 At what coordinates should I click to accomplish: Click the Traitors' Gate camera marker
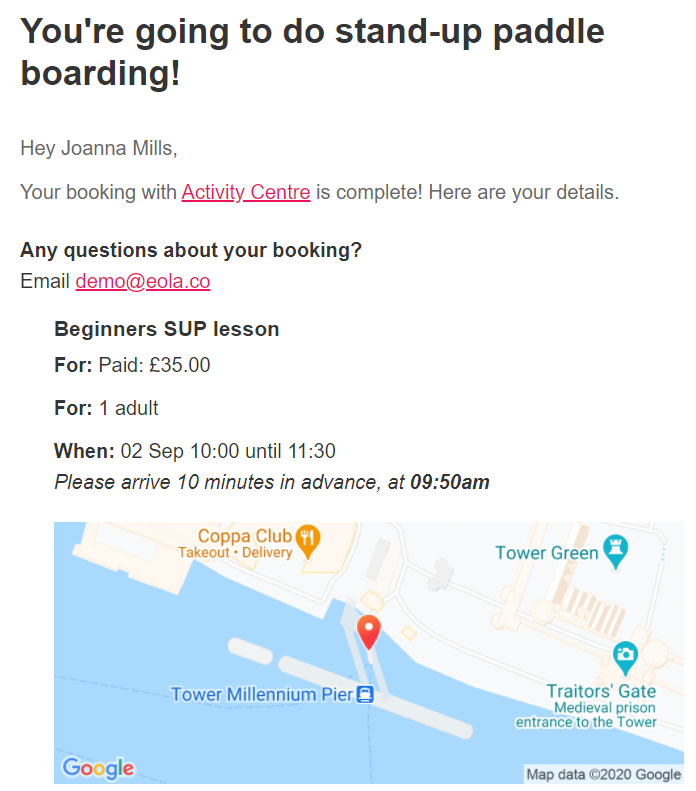(x=625, y=658)
